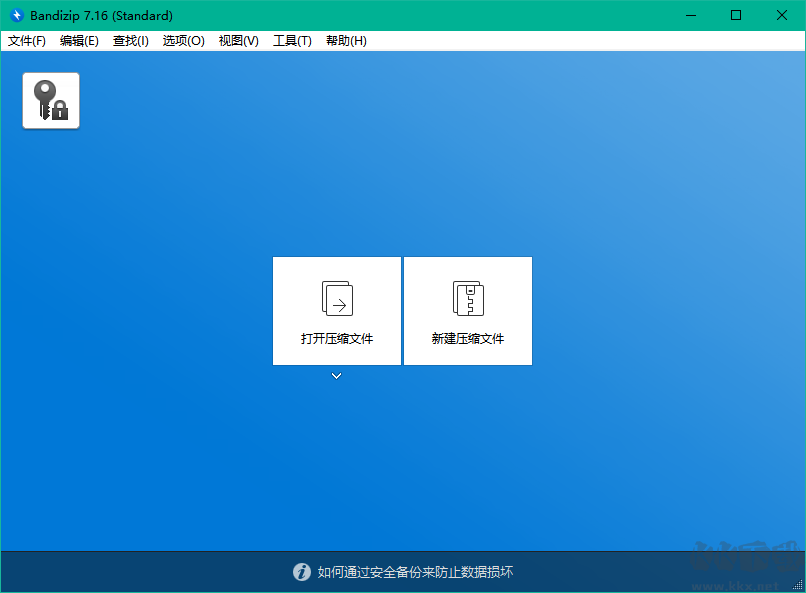Close the Bandizip window
Viewport: 806px width, 593px height.
click(782, 15)
